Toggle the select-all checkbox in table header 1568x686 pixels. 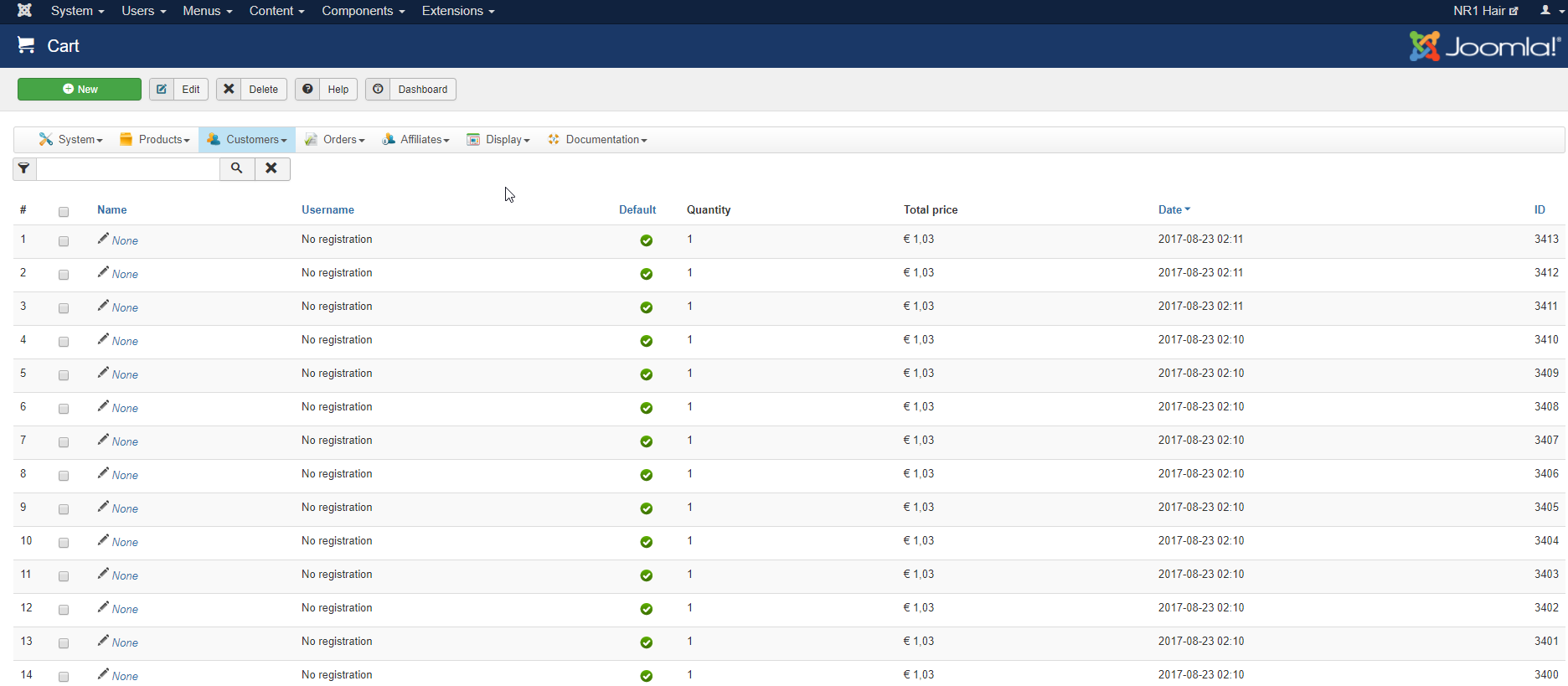[x=64, y=212]
